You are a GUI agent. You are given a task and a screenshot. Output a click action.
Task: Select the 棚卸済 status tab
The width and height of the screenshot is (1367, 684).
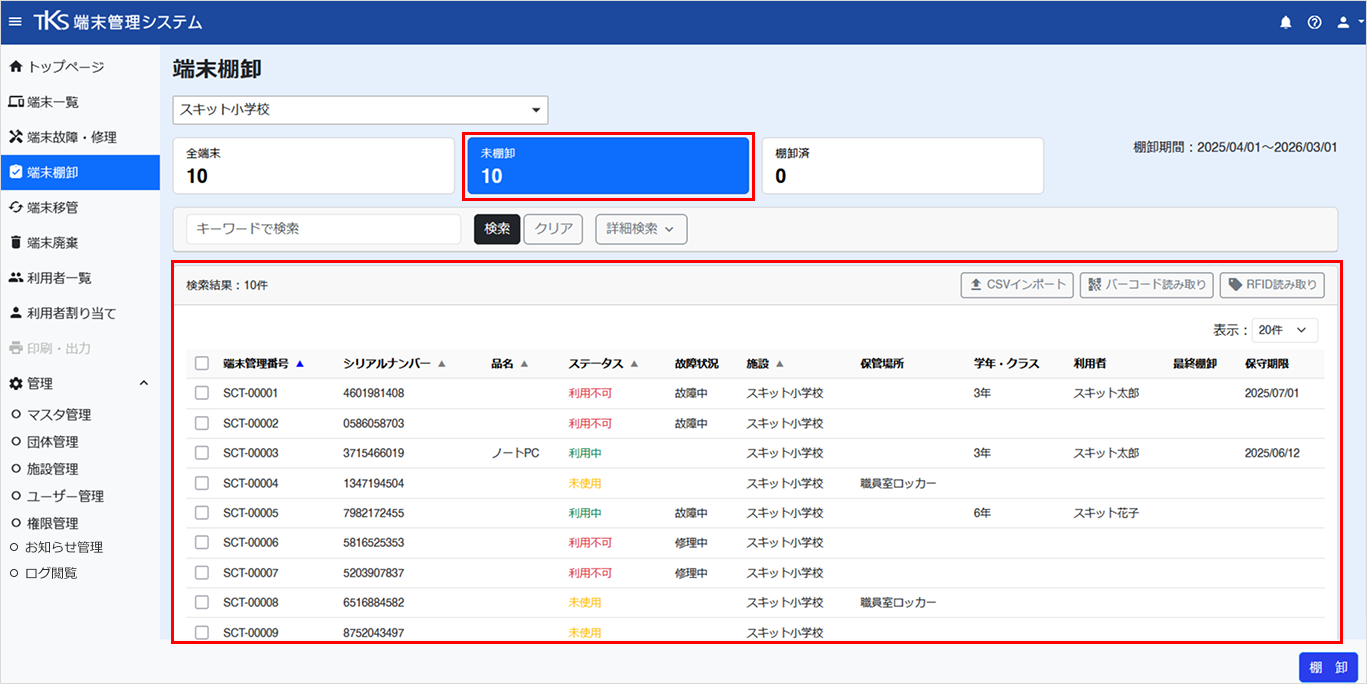point(903,166)
